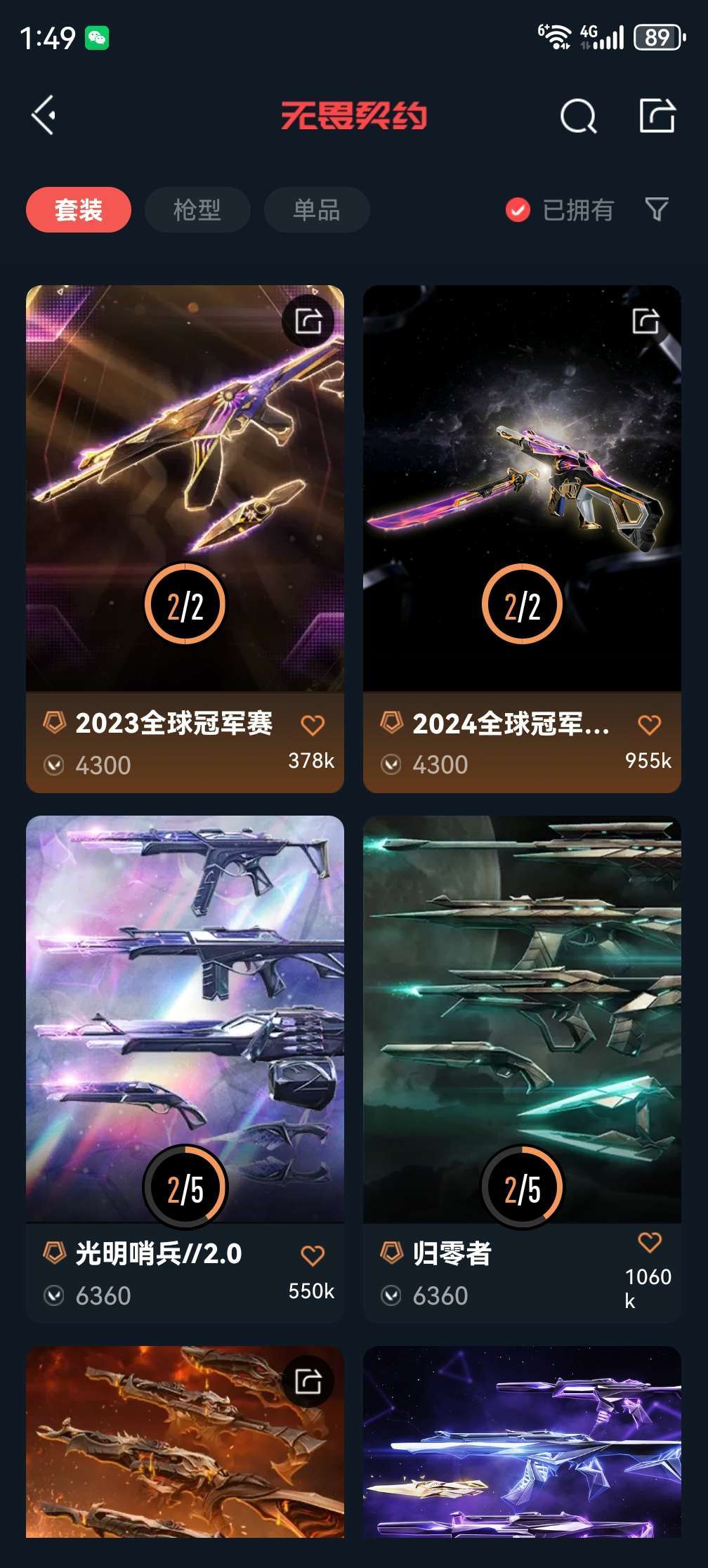Favorite the 2024全球冠军 bundle heart
Screen dimensions: 708x1568
650,724
